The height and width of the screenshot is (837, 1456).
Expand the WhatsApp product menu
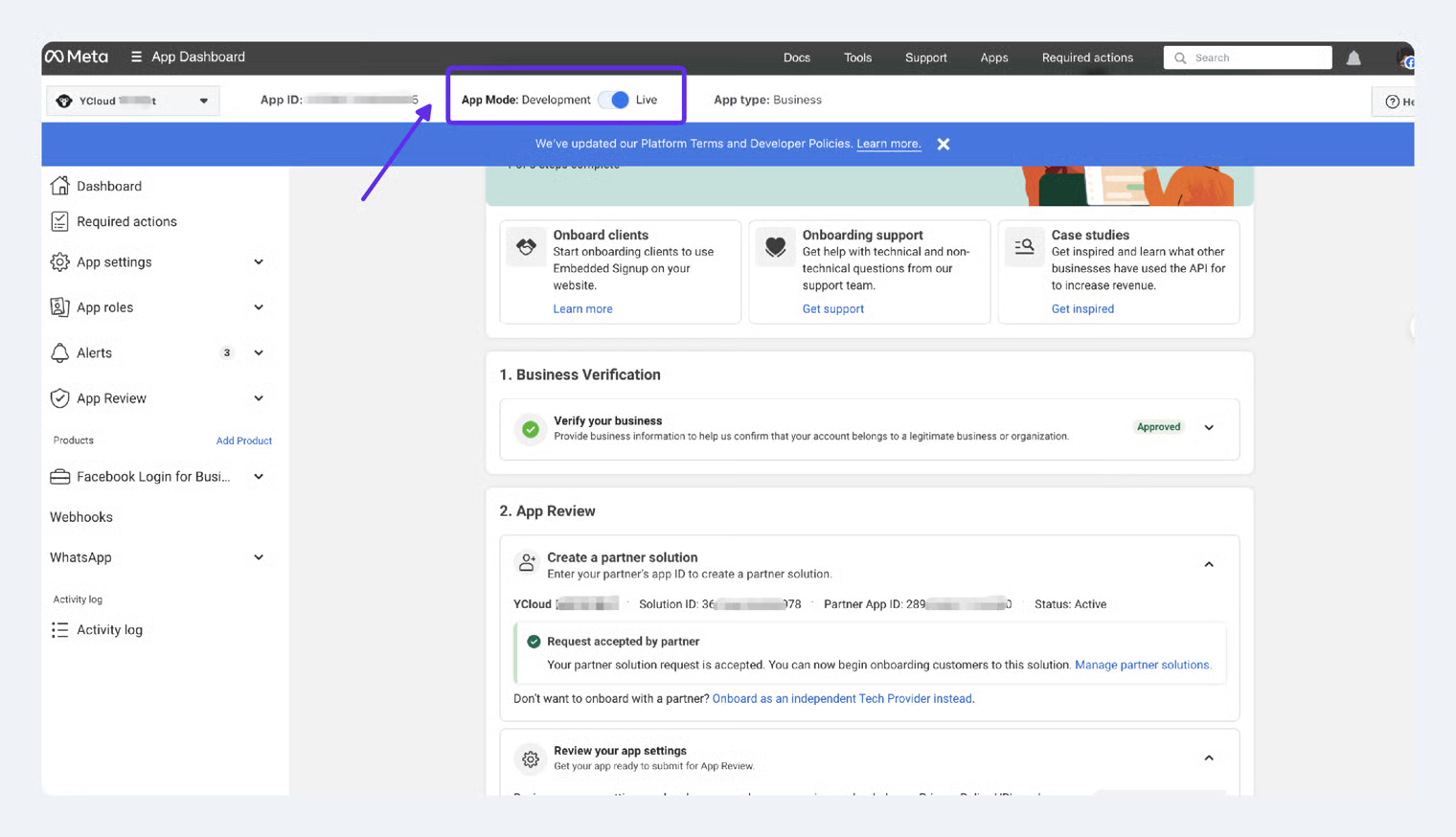pos(258,557)
